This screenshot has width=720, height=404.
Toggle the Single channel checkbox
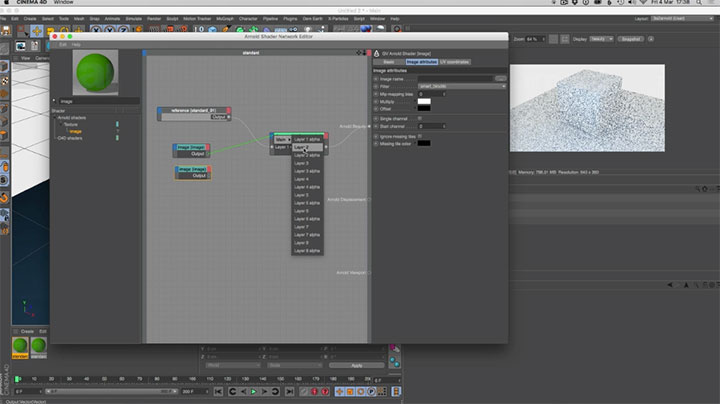point(420,118)
